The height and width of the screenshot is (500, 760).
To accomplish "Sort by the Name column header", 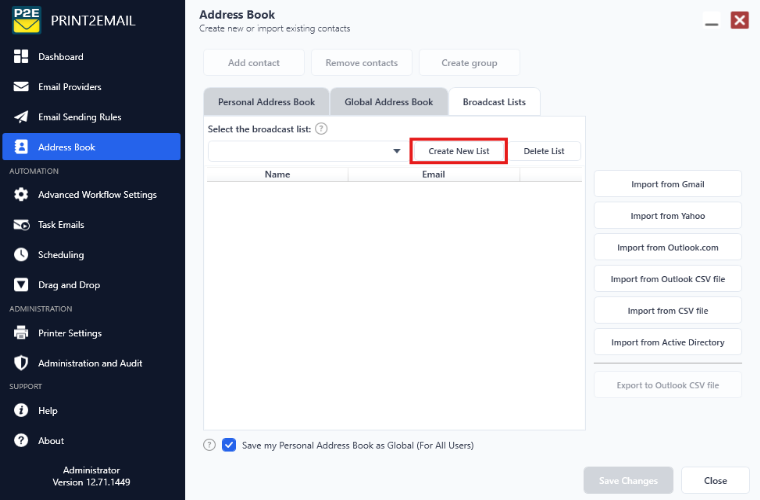I will coord(277,174).
